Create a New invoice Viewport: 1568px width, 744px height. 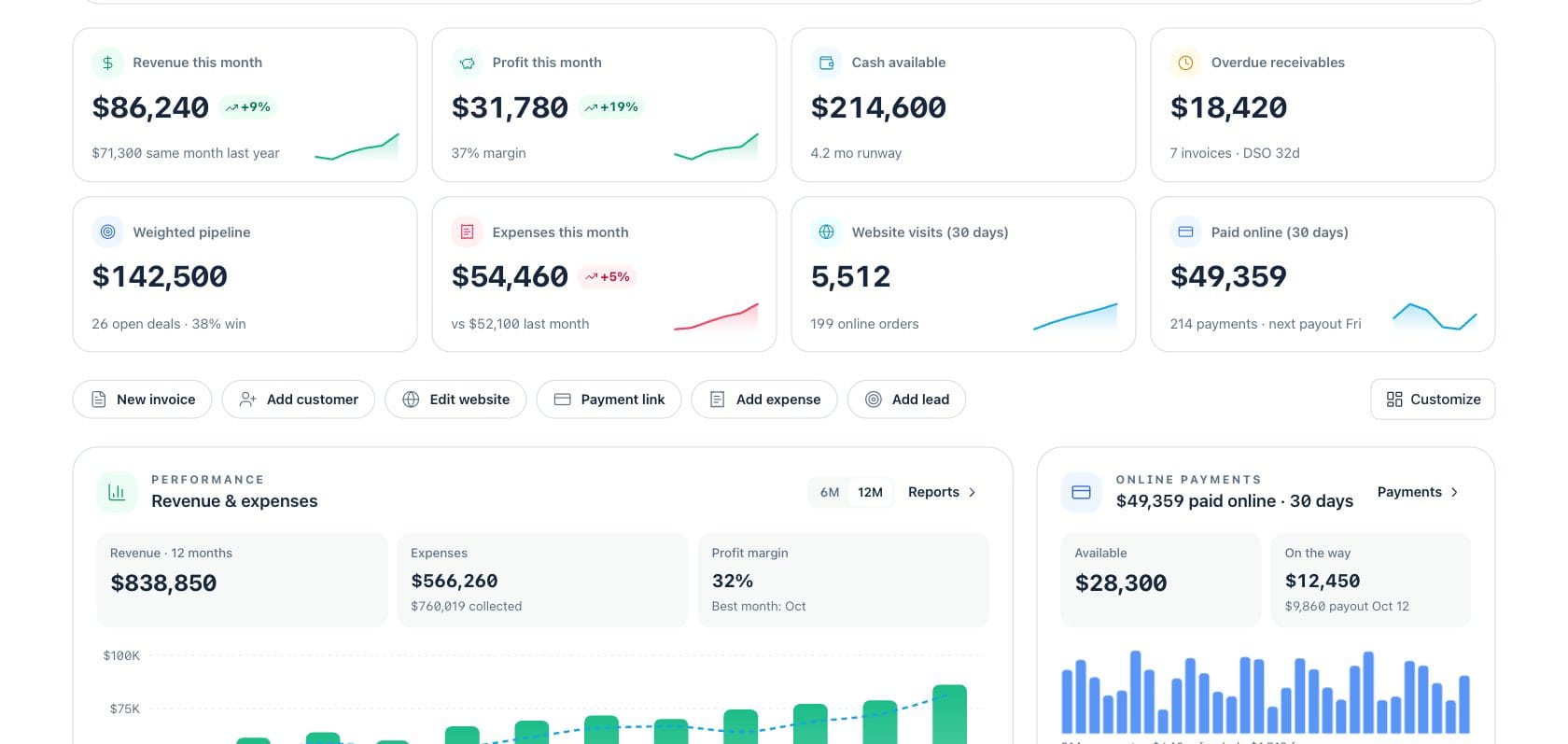point(142,400)
